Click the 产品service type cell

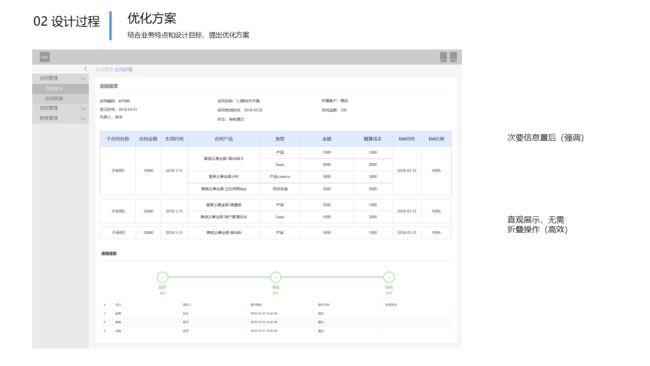[x=280, y=177]
